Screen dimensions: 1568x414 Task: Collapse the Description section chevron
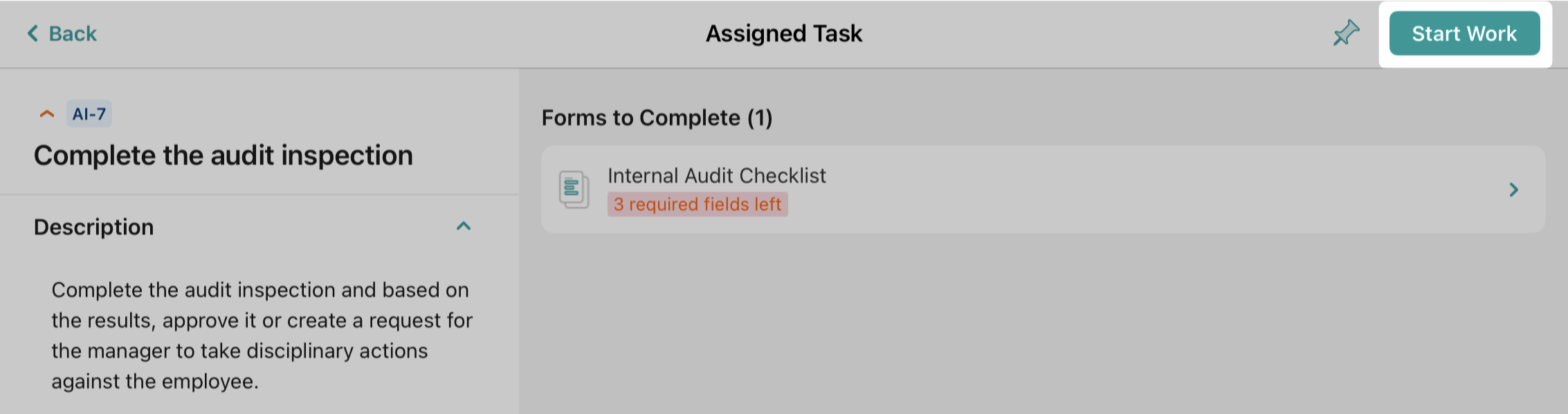pos(464,226)
